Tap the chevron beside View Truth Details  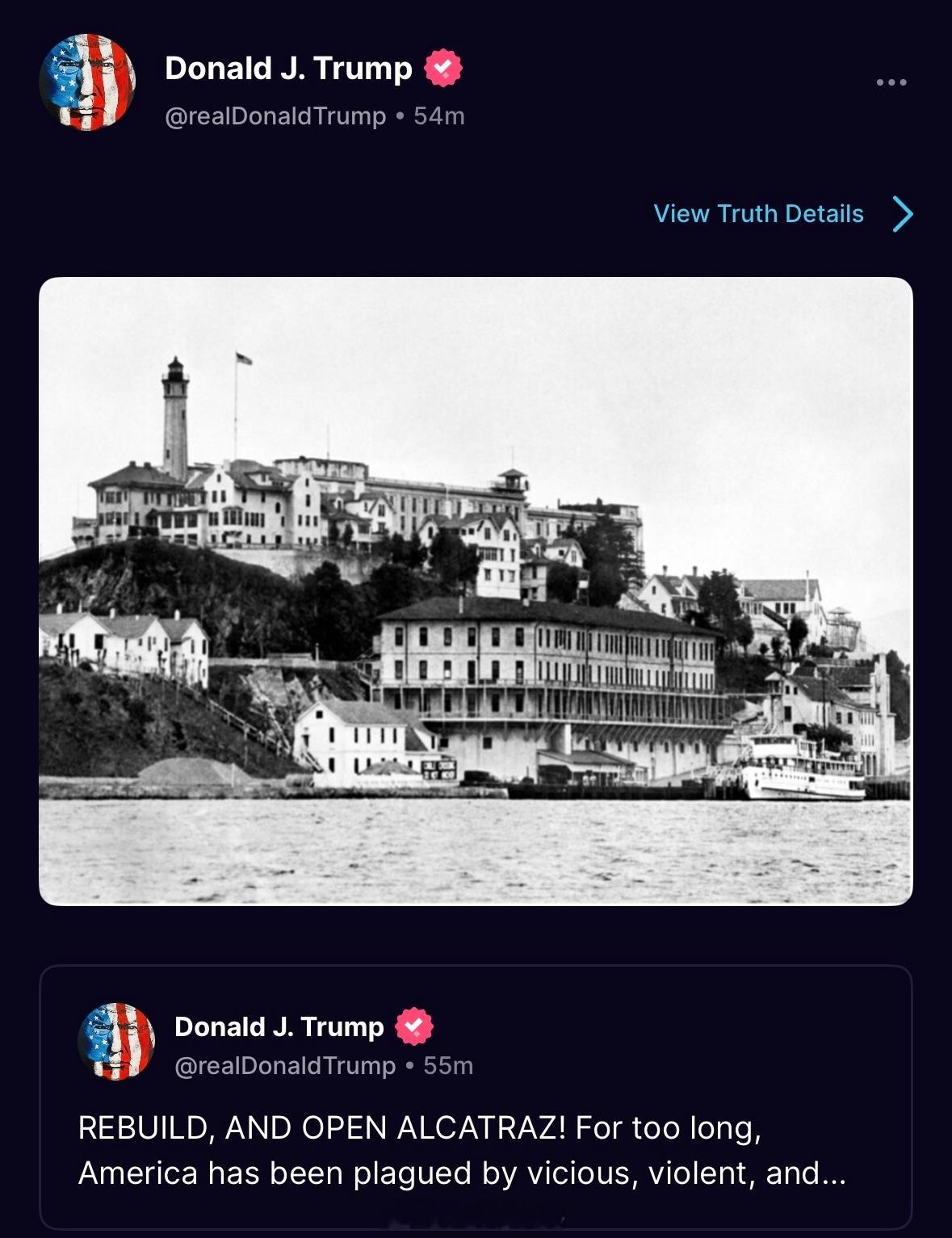(903, 214)
